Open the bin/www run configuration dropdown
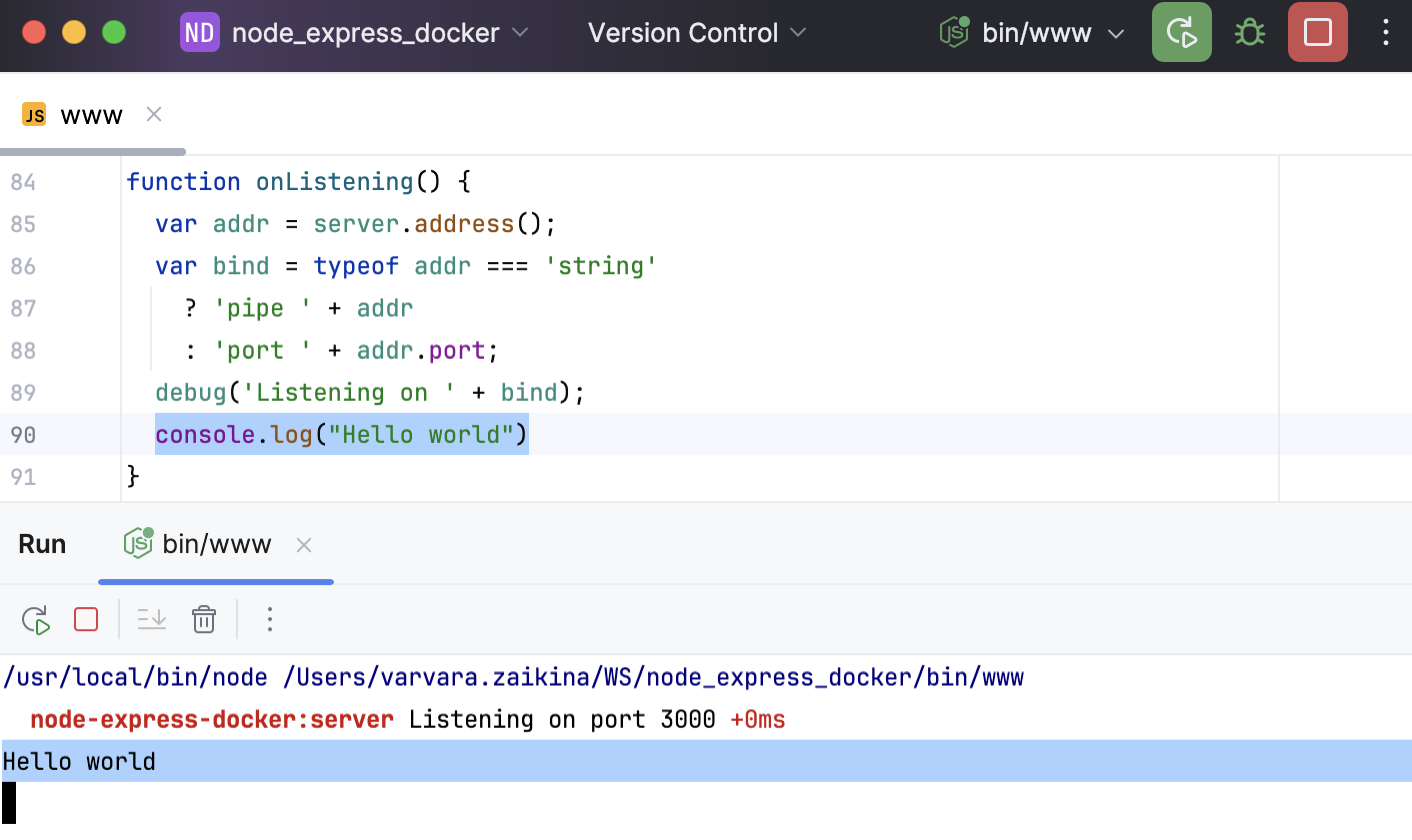 coord(1117,32)
